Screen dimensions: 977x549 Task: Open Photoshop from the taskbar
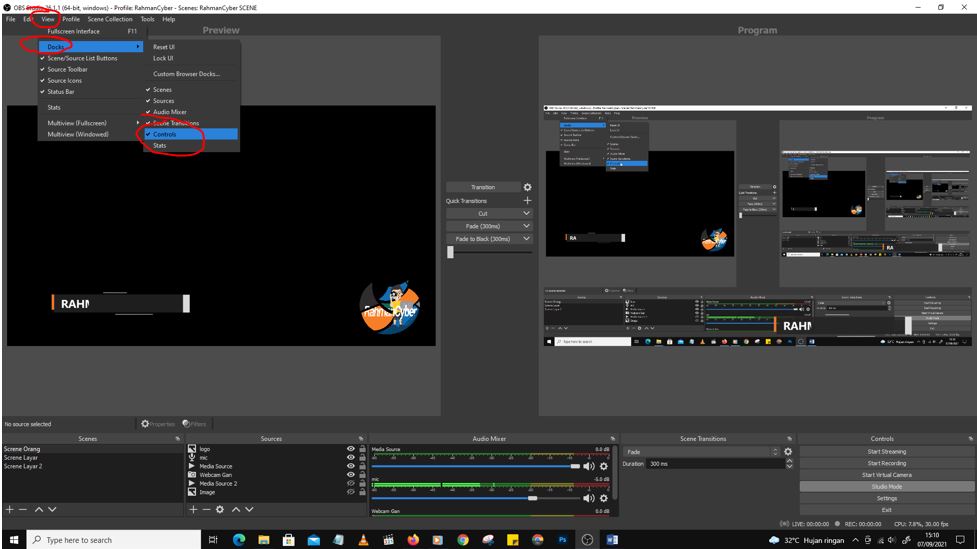[563, 540]
